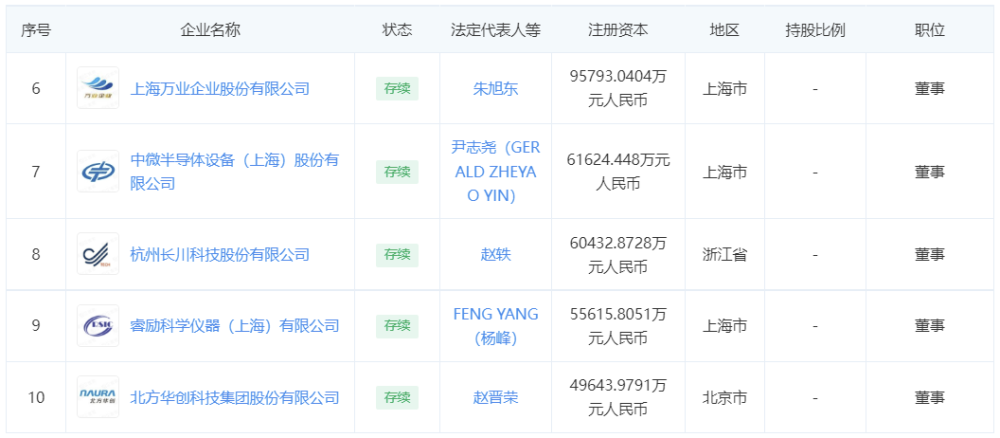
Task: Click 存续 status tag for 杭州长川科技
Action: point(397,255)
